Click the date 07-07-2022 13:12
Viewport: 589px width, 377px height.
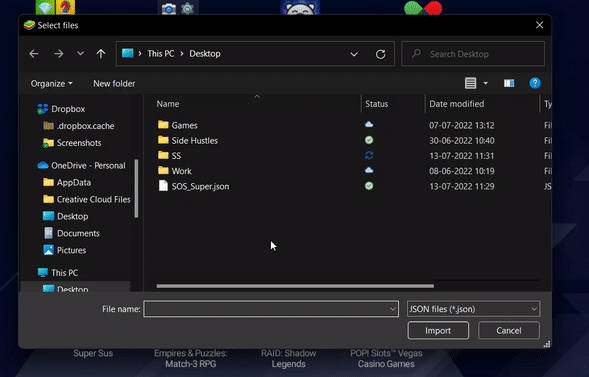(462, 125)
